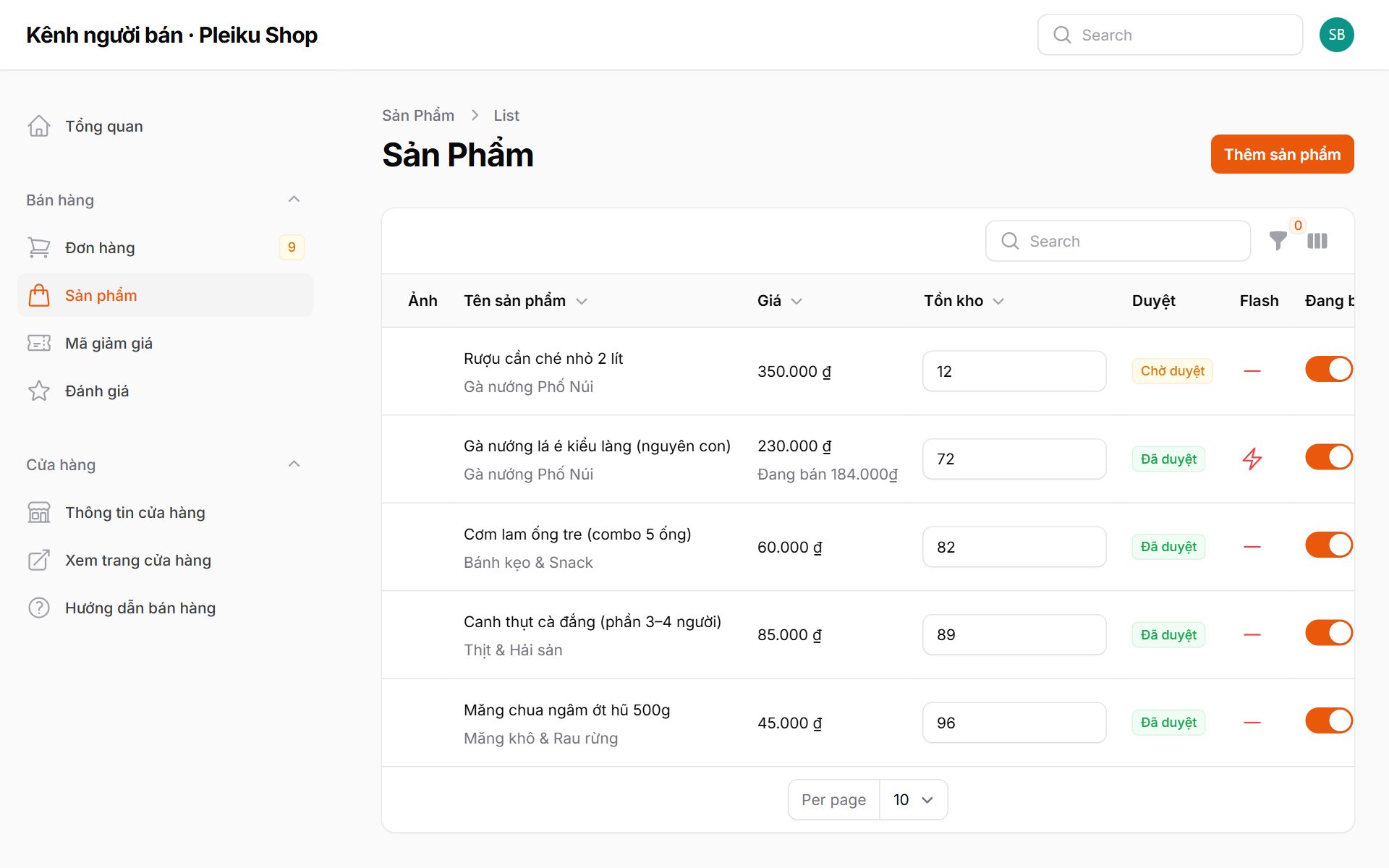Viewport: 1389px width, 868px height.
Task: Click the question mark icon for Hướng dẫn bán hàng
Action: [39, 608]
